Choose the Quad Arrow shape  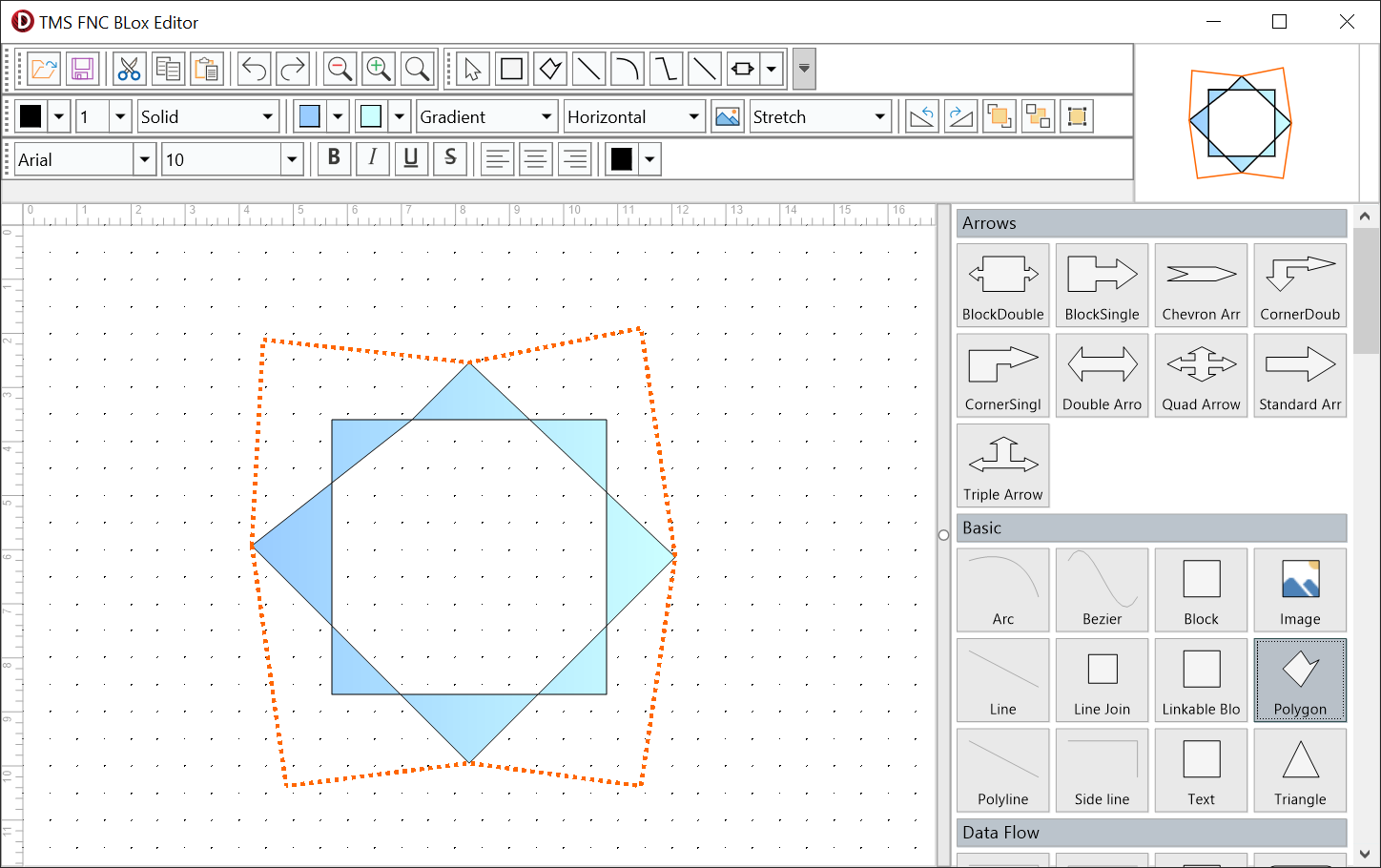tap(1202, 376)
